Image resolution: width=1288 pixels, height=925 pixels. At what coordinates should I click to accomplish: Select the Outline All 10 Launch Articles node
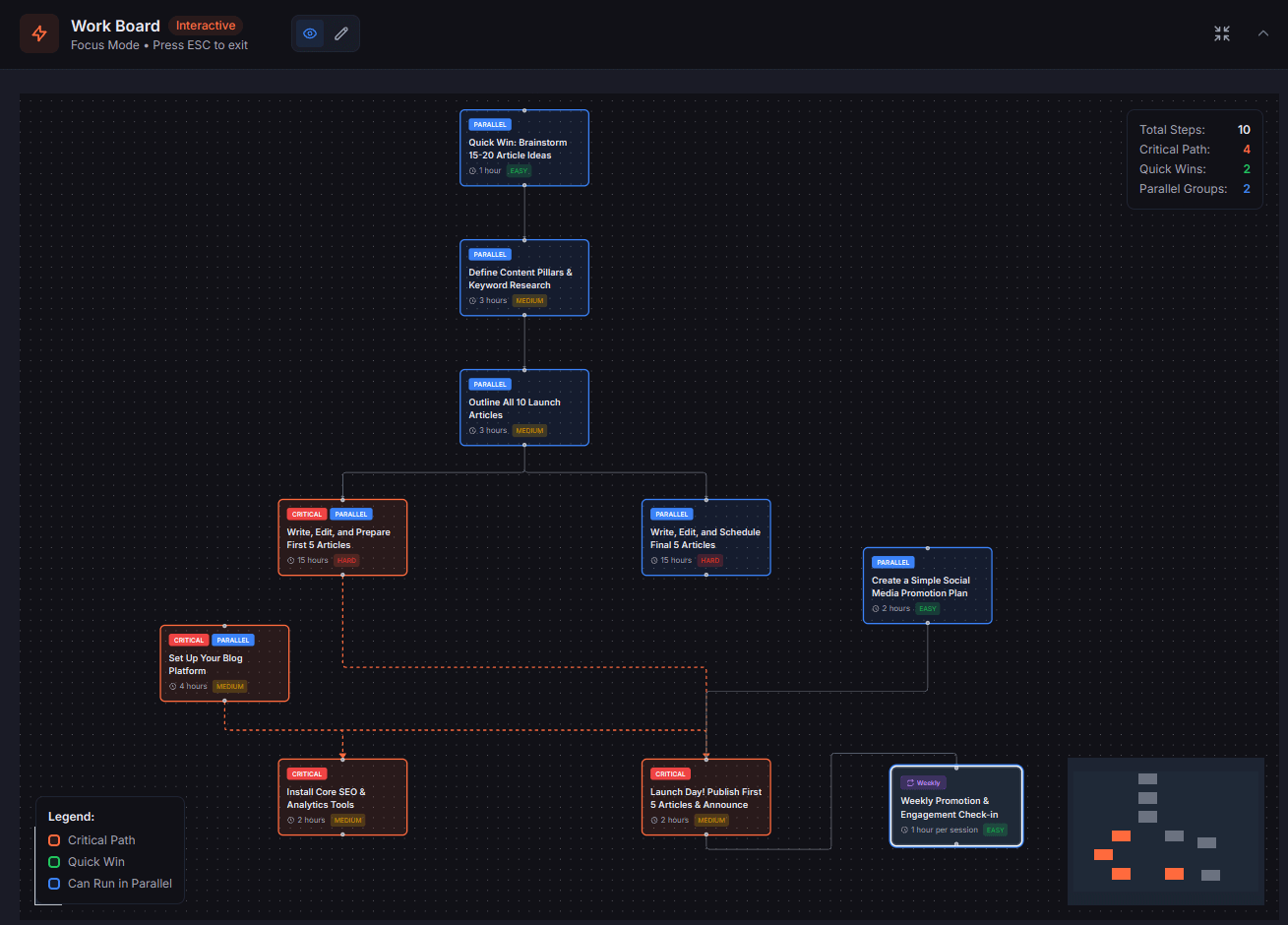coord(523,408)
